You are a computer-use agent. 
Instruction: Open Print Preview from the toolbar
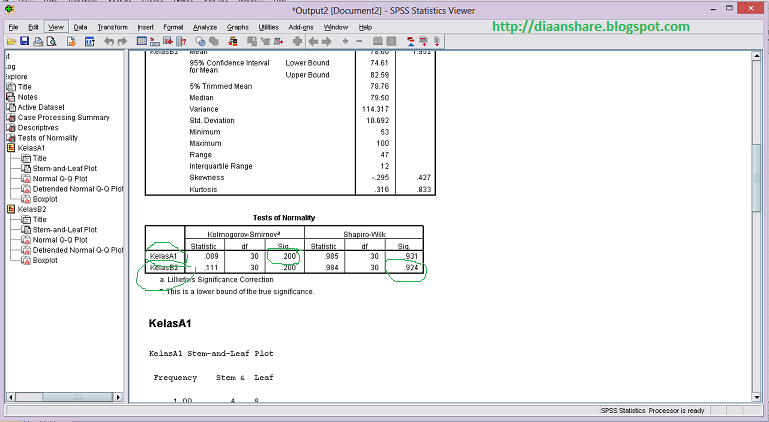tap(52, 41)
